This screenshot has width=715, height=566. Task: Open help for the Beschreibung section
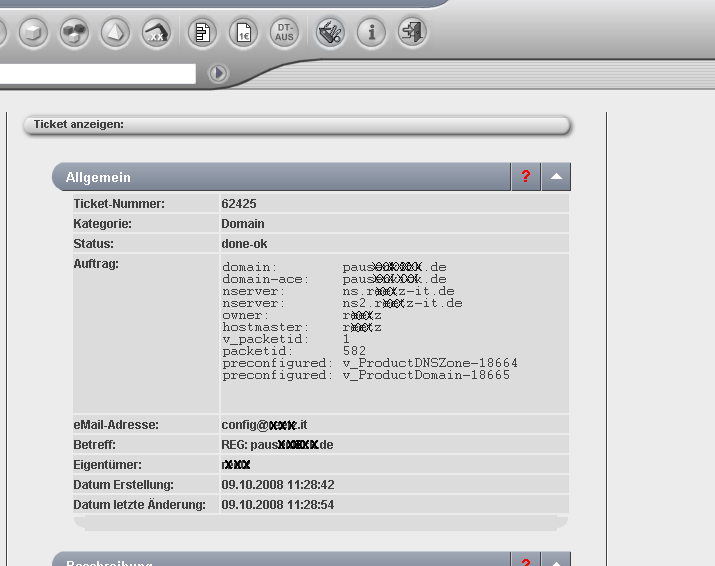tap(526, 561)
